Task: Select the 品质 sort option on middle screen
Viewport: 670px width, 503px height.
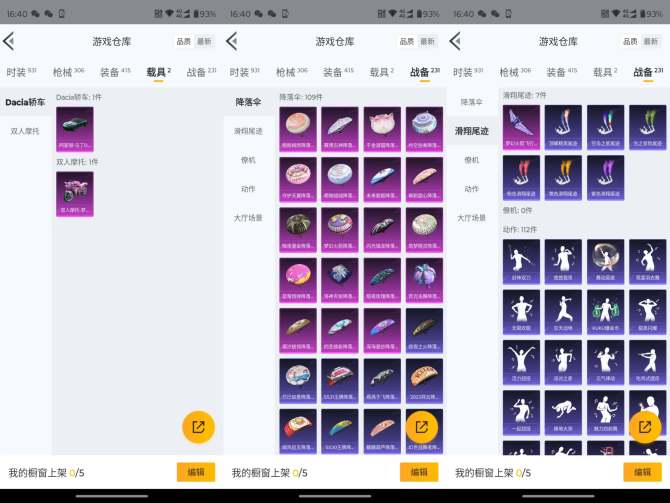Action: 407,41
